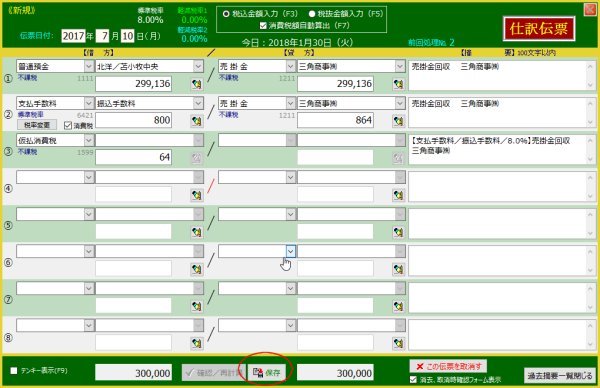The image size is (600, 388).
Task: Click row 6 credit amount calculator icon
Action: point(398,269)
